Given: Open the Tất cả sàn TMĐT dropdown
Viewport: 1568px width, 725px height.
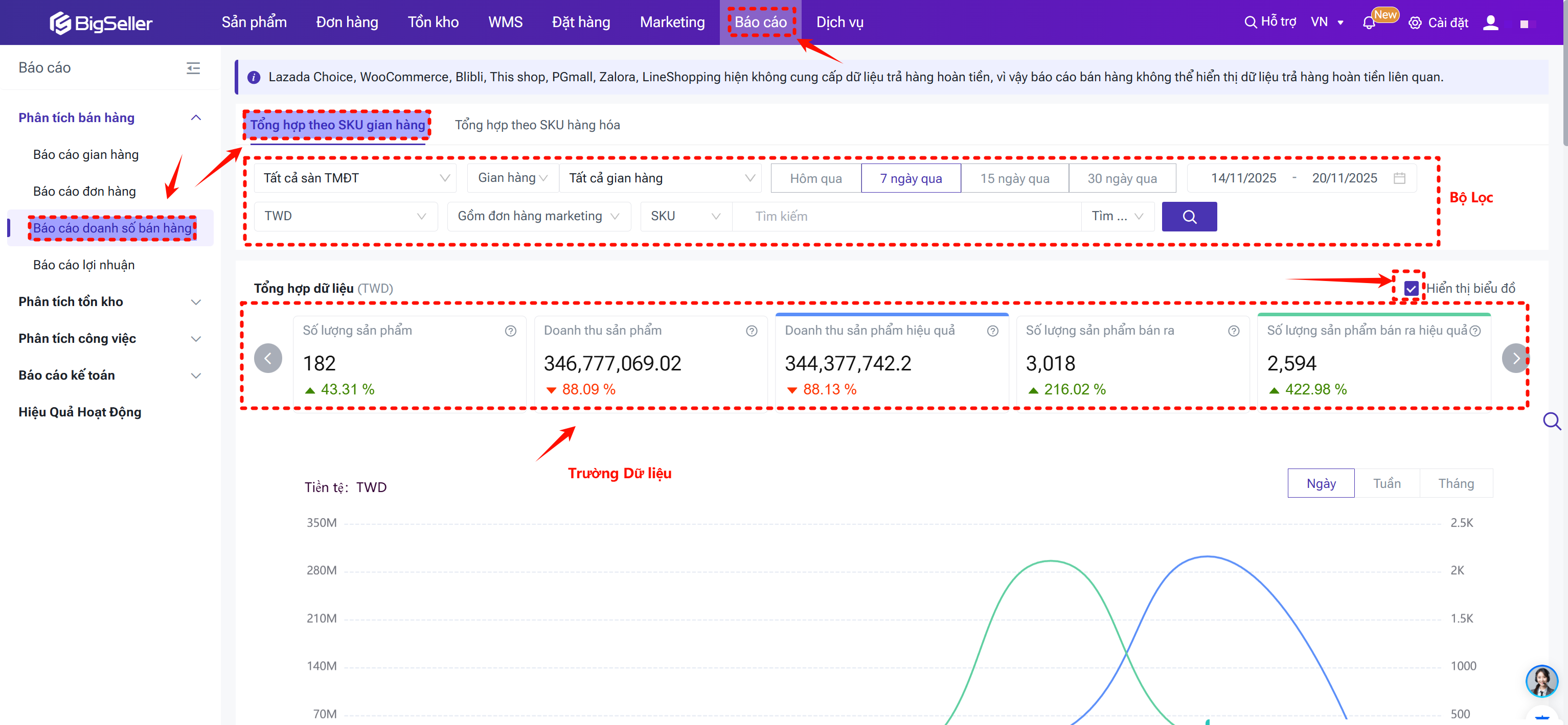Looking at the screenshot, I should coord(355,178).
